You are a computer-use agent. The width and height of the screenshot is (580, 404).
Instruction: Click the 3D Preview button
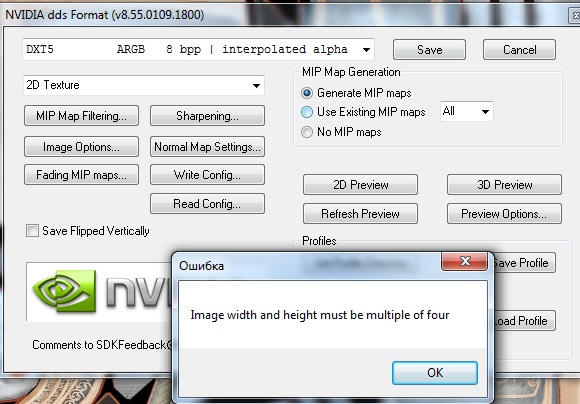(x=504, y=185)
